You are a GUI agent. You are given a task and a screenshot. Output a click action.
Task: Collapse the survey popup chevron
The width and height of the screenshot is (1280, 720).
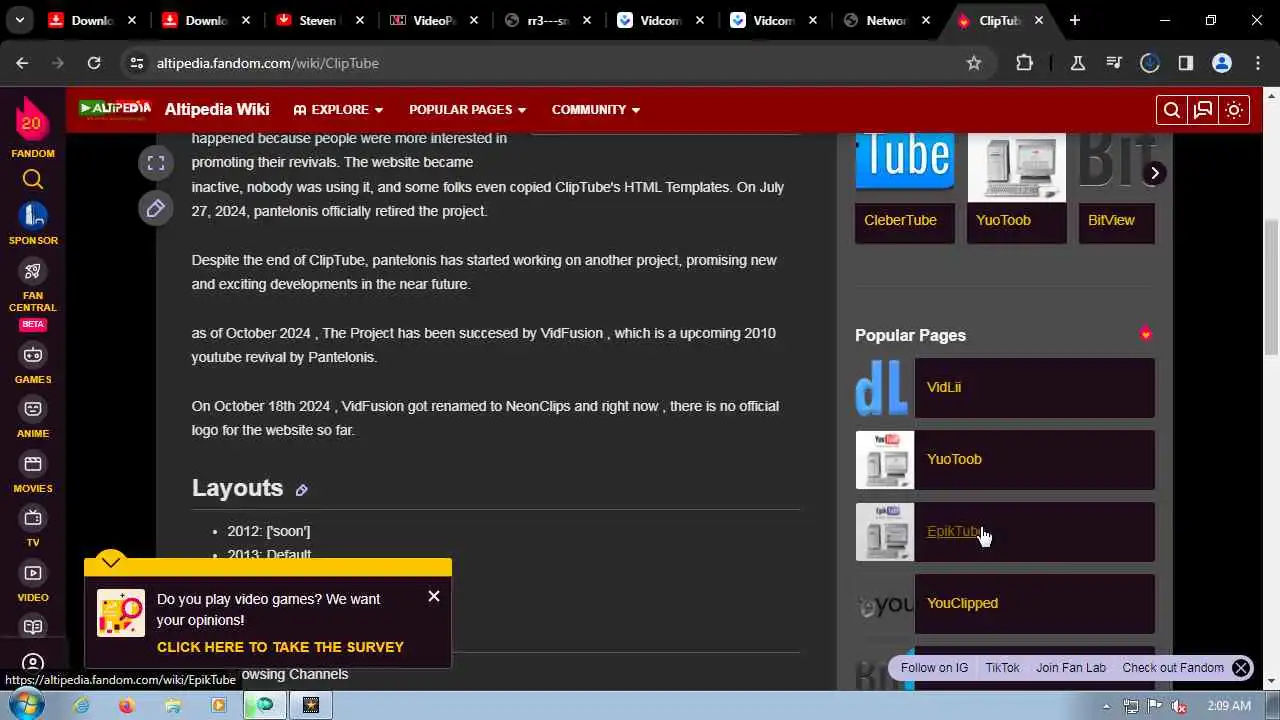click(111, 561)
